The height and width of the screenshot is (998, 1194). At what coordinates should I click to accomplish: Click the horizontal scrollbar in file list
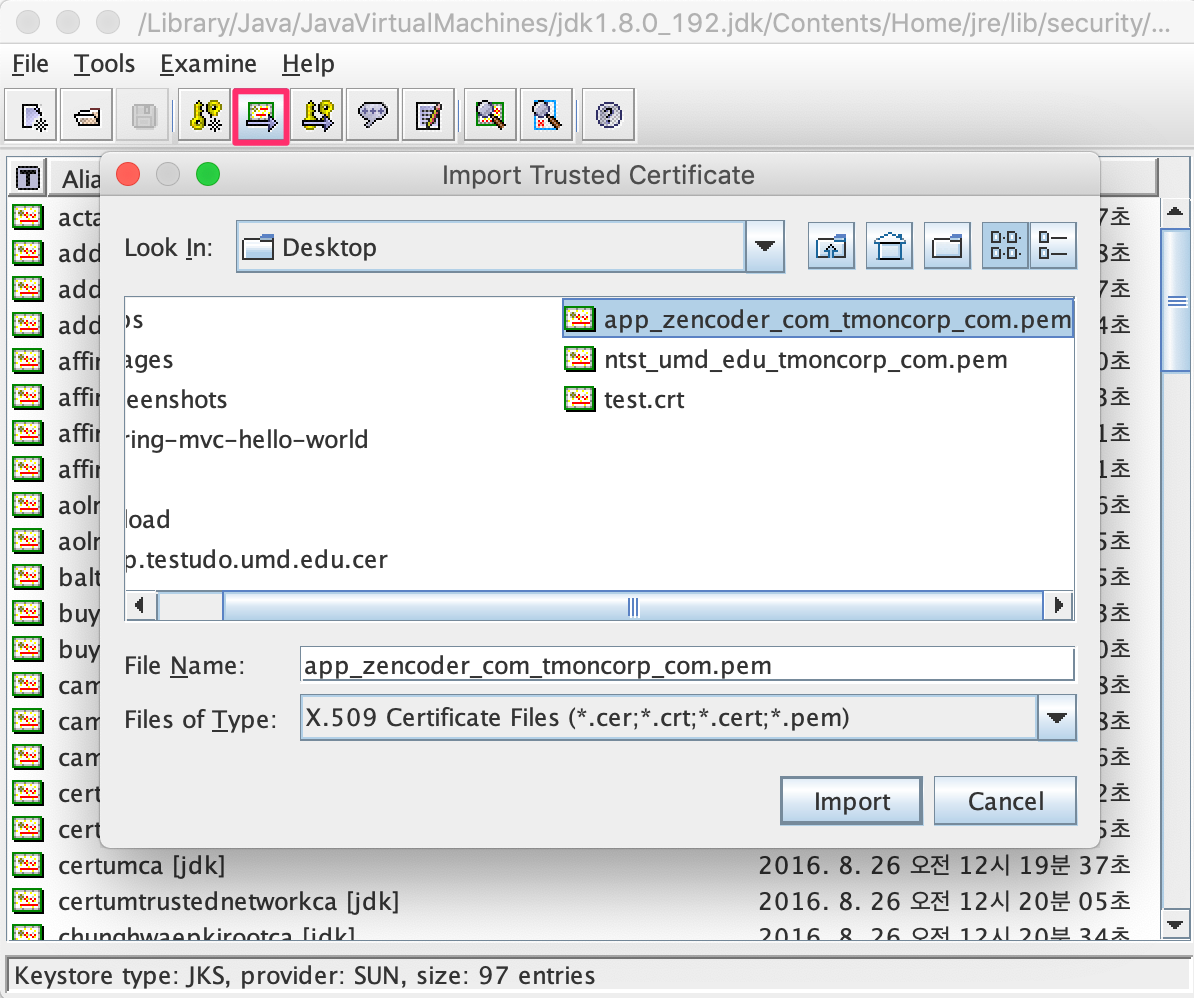[x=632, y=606]
